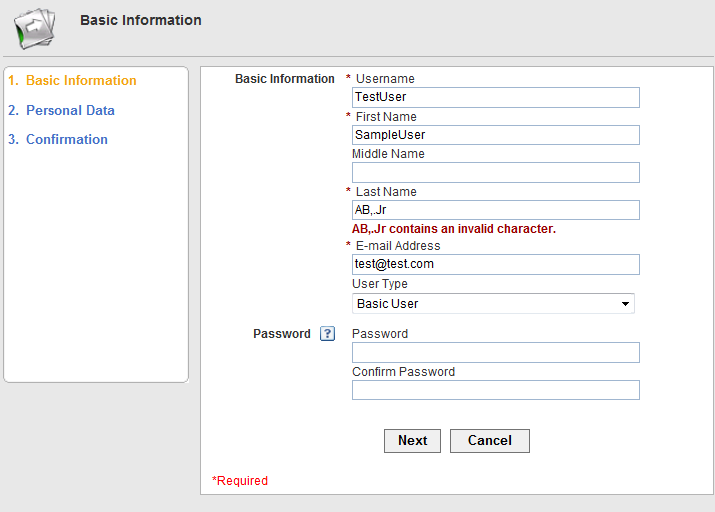Viewport: 715px width, 512px height.
Task: Expand the User Type dropdown arrow
Action: [x=625, y=304]
